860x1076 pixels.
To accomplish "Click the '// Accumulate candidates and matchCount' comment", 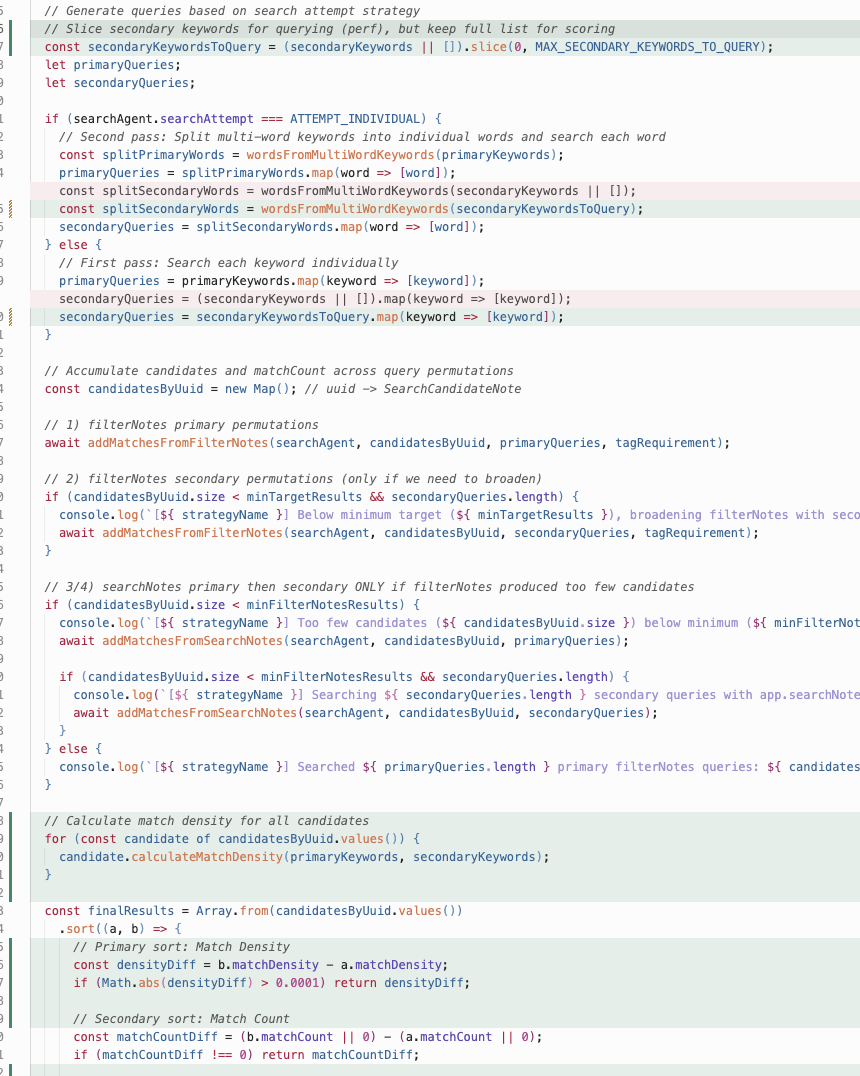I will [x=279, y=371].
